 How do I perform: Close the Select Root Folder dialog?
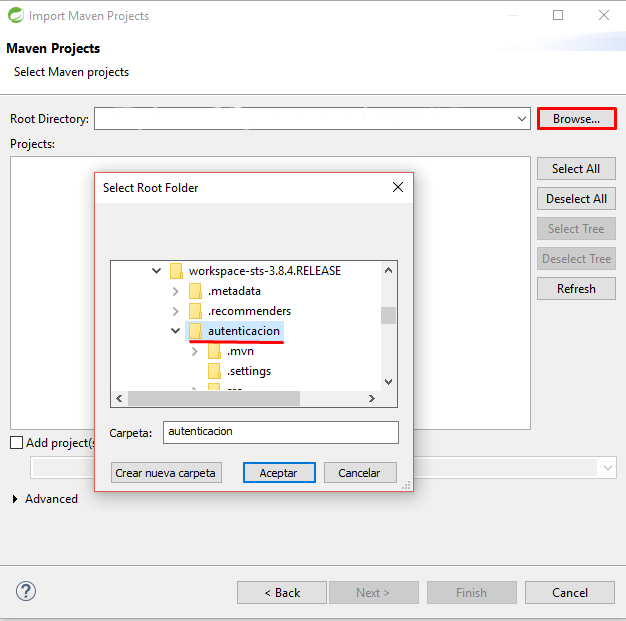[x=398, y=187]
